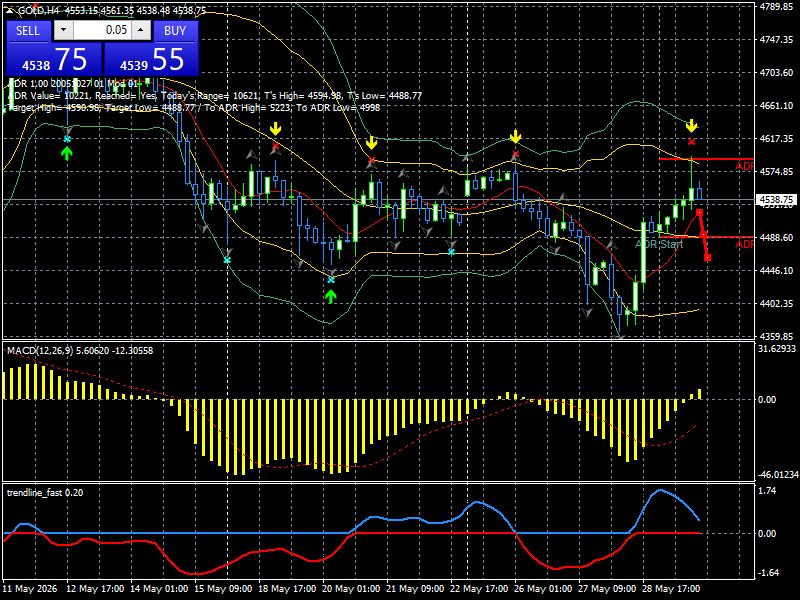Click the 28 May 17:00 time axis label

[x=671, y=588]
